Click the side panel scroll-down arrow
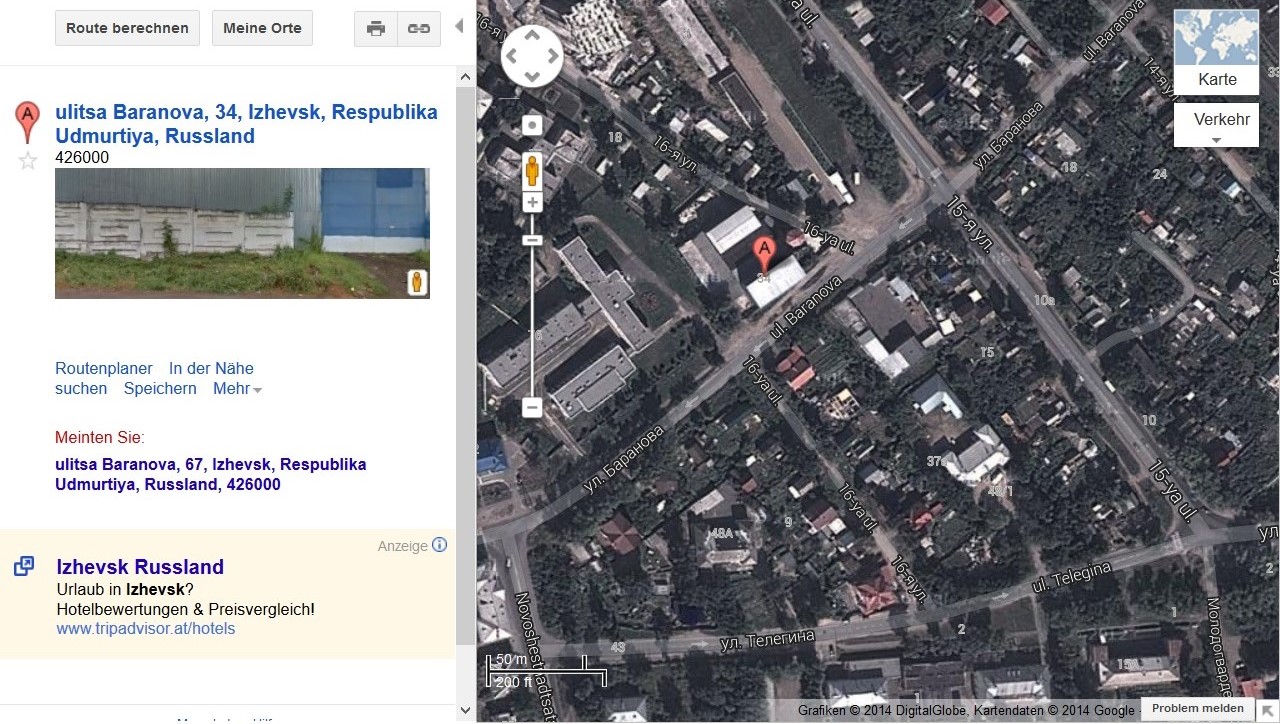1280x724 pixels. point(465,710)
